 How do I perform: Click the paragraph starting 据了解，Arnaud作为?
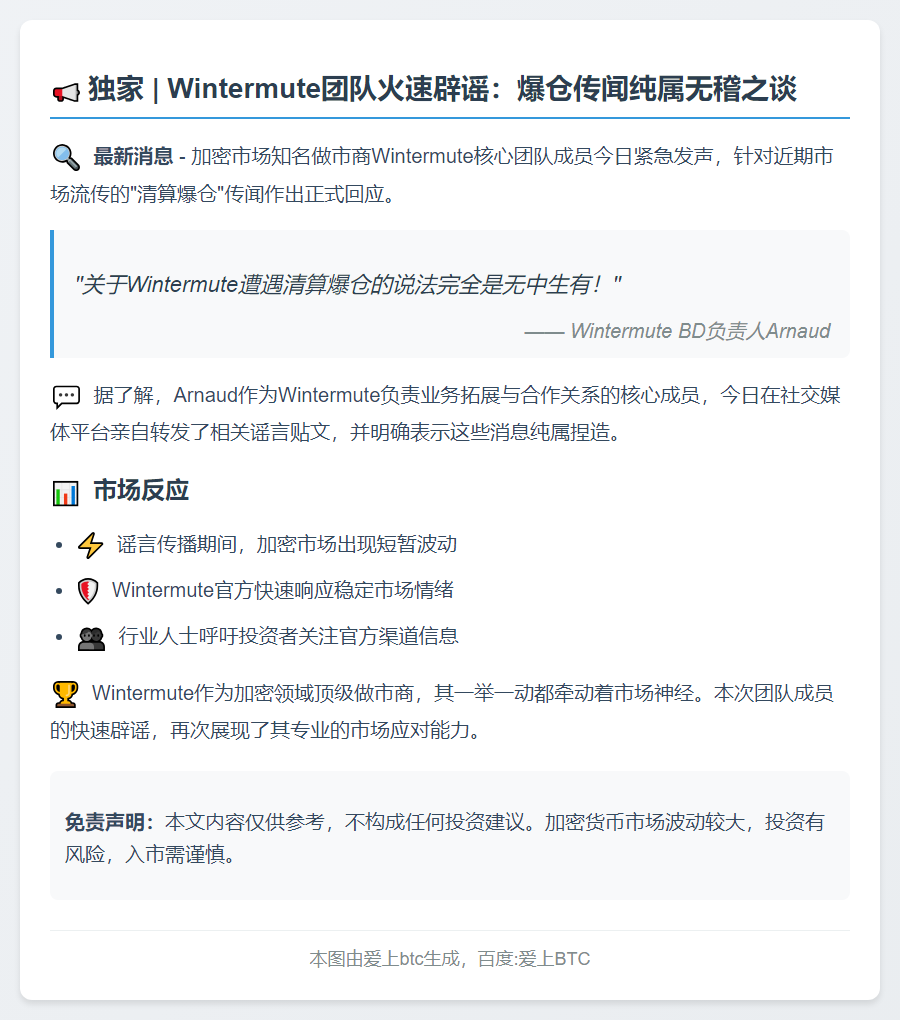point(445,414)
